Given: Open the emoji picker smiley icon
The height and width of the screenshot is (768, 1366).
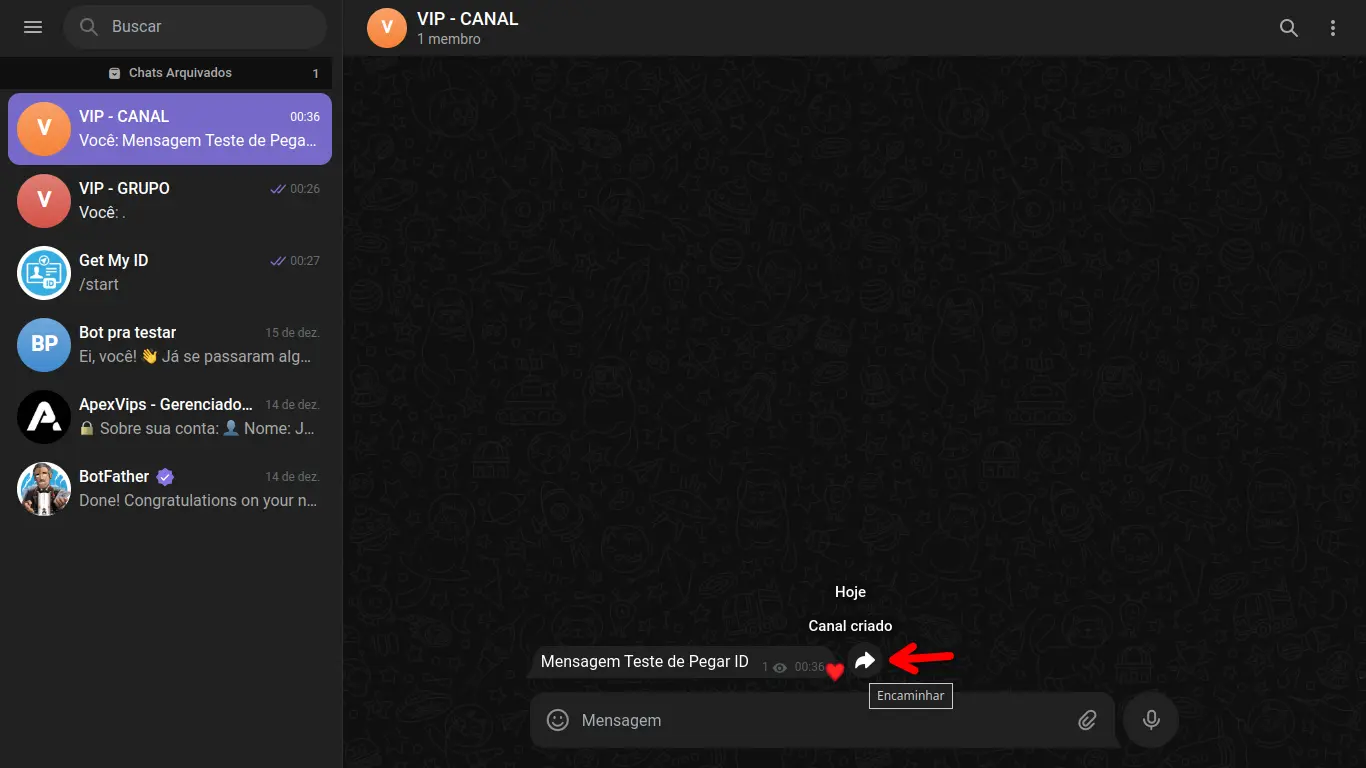Looking at the screenshot, I should tap(558, 720).
